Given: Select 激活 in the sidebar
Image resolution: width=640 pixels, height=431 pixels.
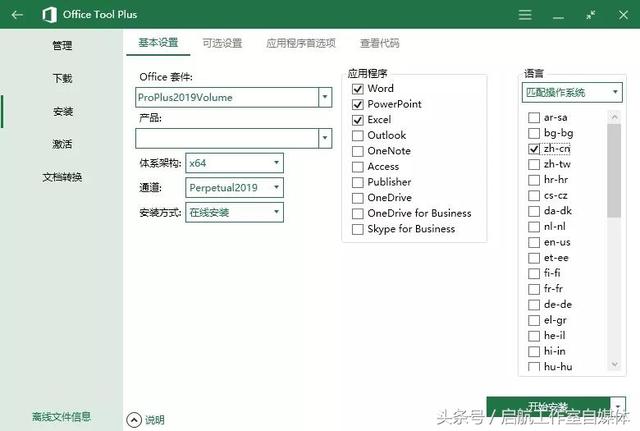Looking at the screenshot, I should tap(62, 144).
